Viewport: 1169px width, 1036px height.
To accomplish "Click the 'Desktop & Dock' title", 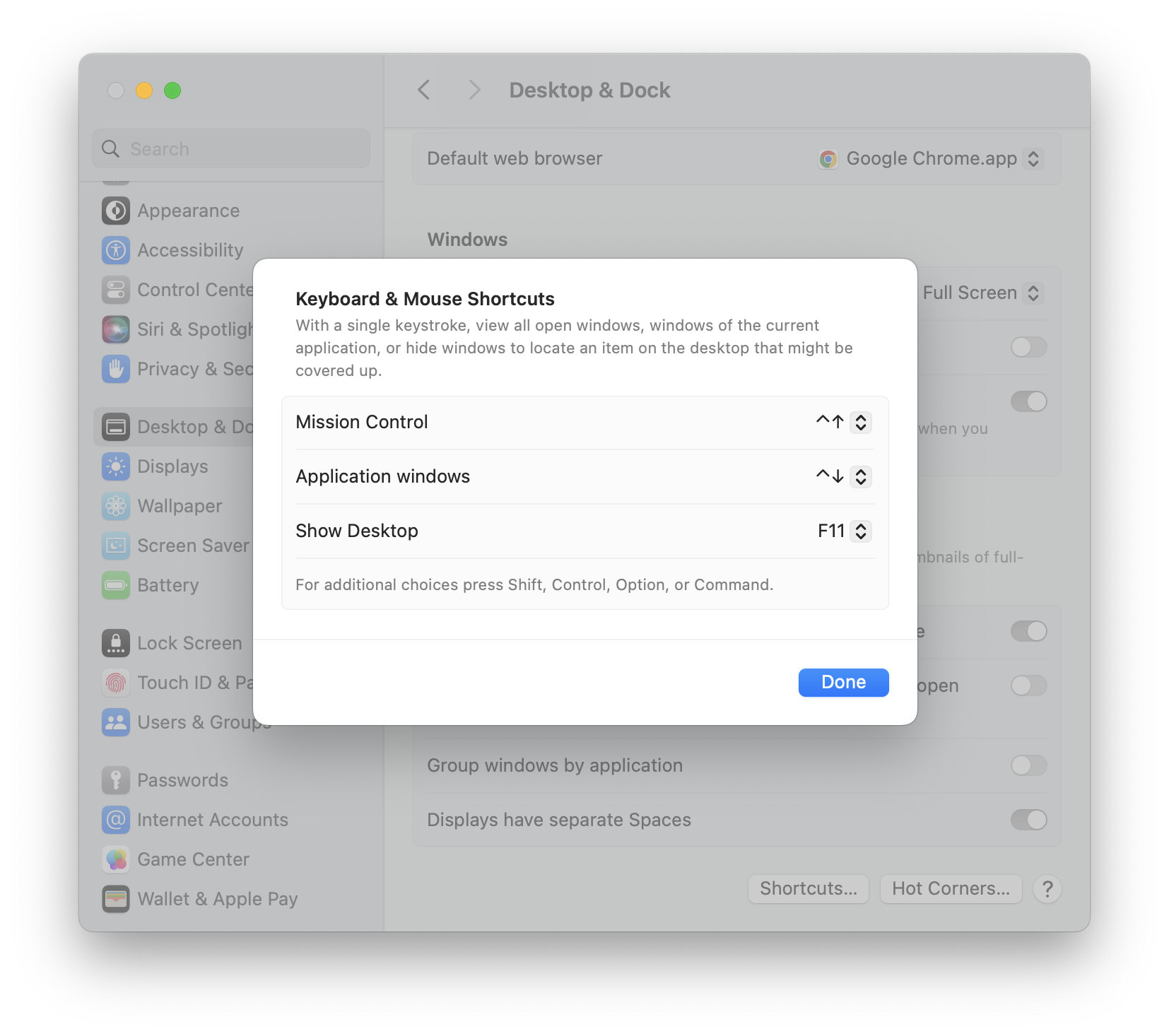I will (589, 90).
